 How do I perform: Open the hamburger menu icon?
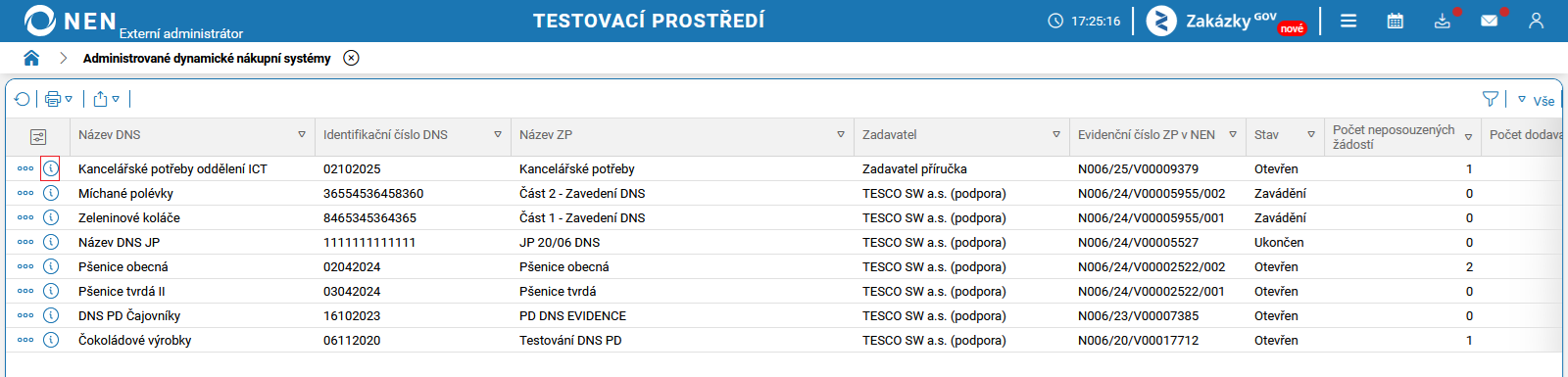click(x=1348, y=21)
